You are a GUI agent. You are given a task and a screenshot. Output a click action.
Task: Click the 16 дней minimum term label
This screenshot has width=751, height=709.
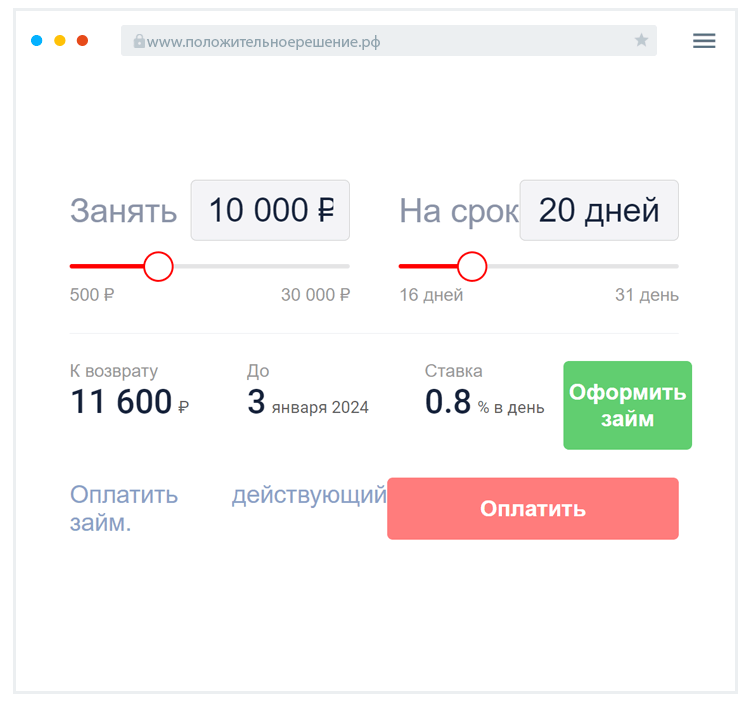pyautogui.click(x=431, y=295)
